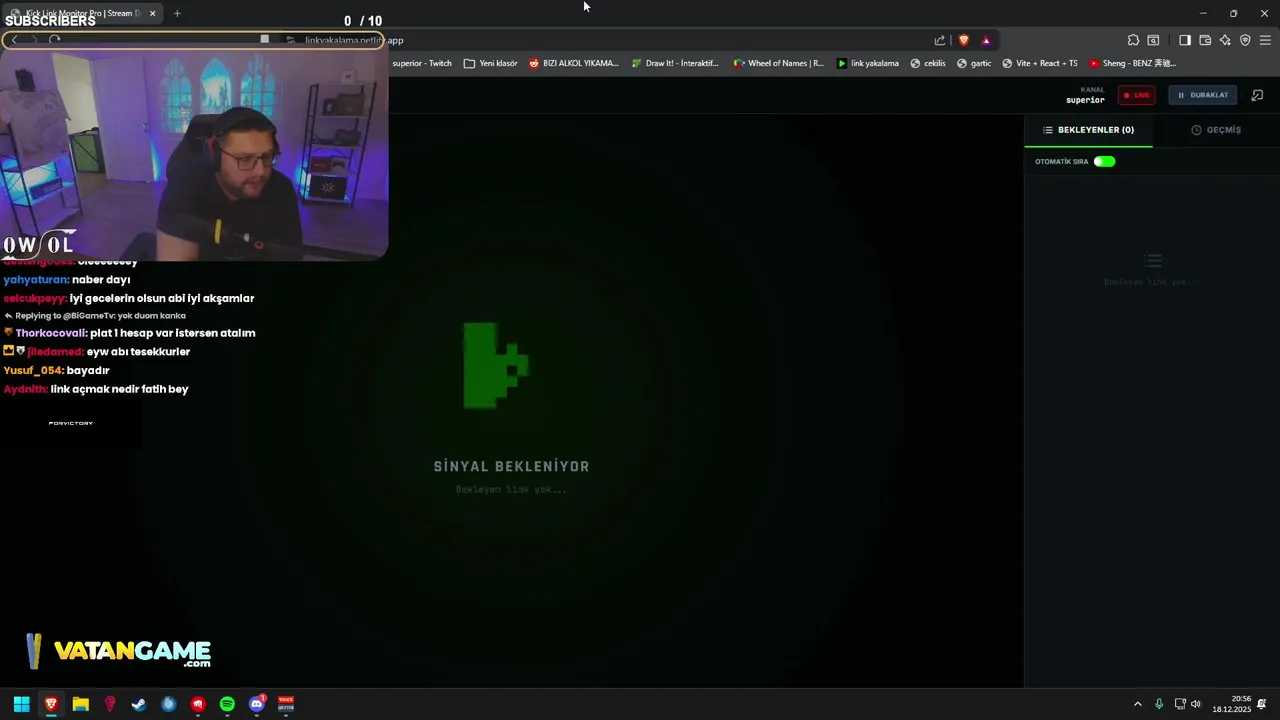Open the gartic bookmark
Screen dimensions: 1280x720
pos(974,63)
